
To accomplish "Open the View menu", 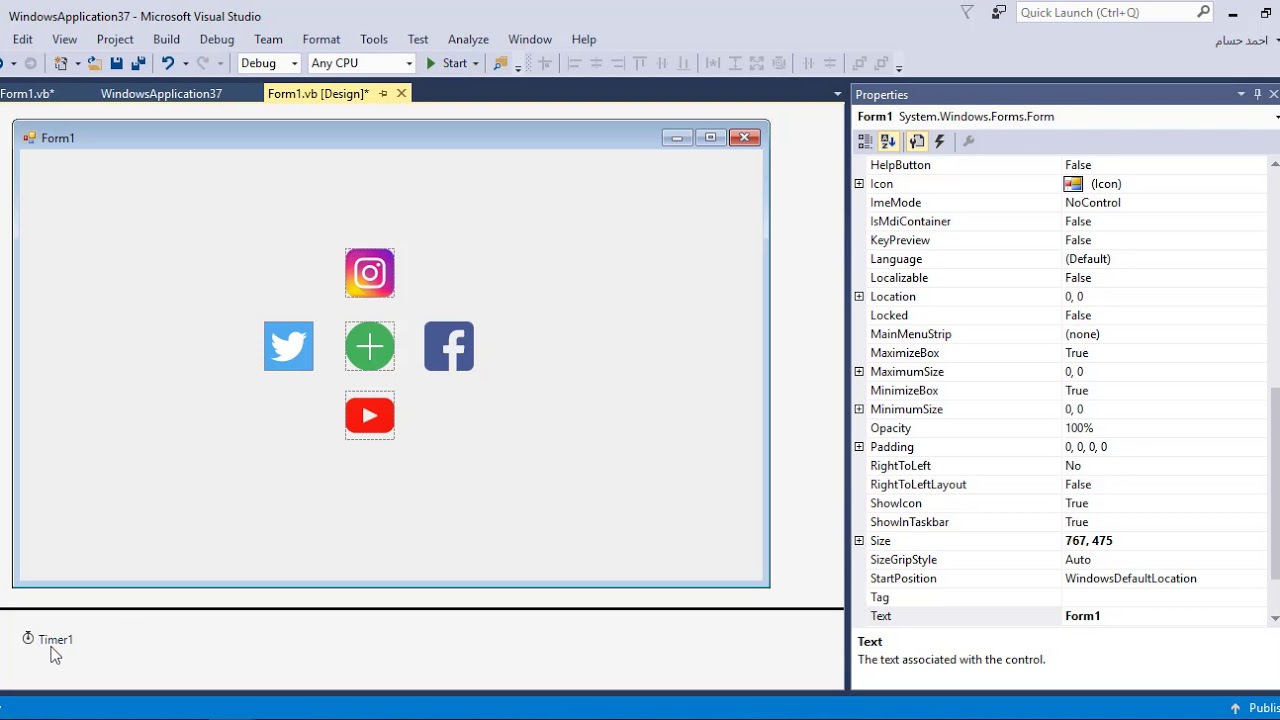I will 65,39.
